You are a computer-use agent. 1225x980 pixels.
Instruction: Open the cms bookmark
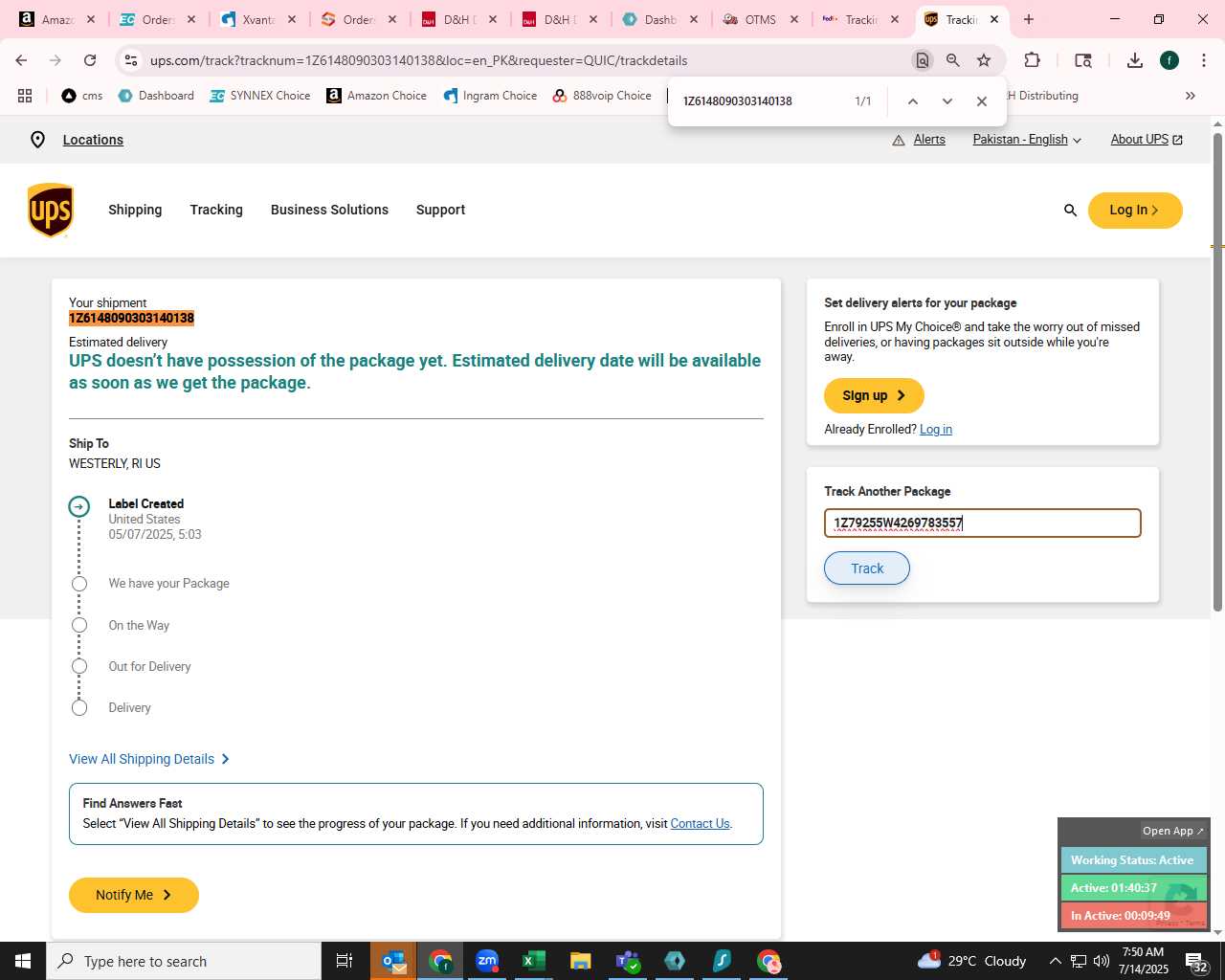pos(82,96)
